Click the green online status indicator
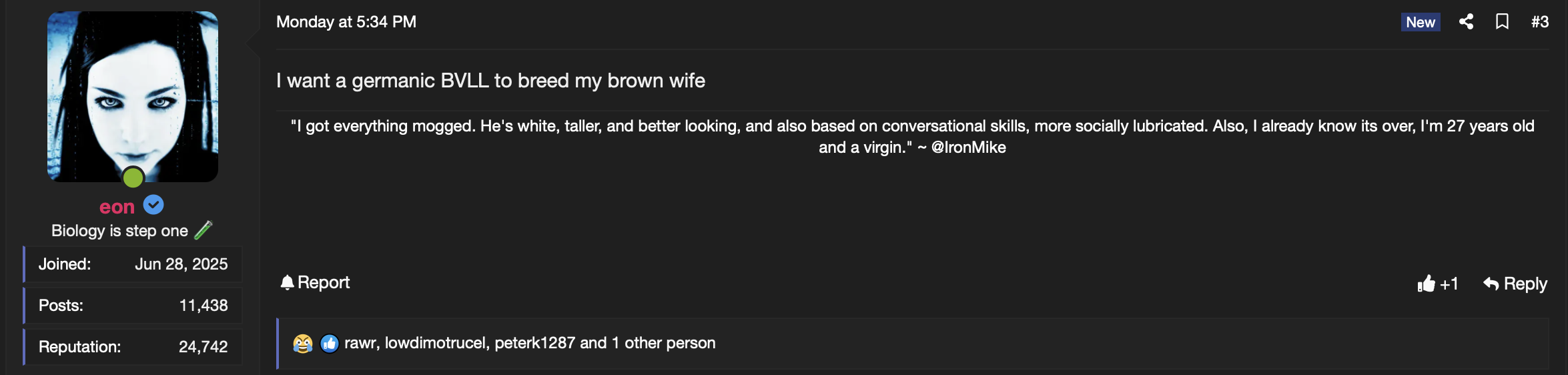The height and width of the screenshot is (375, 1568). pos(133,177)
